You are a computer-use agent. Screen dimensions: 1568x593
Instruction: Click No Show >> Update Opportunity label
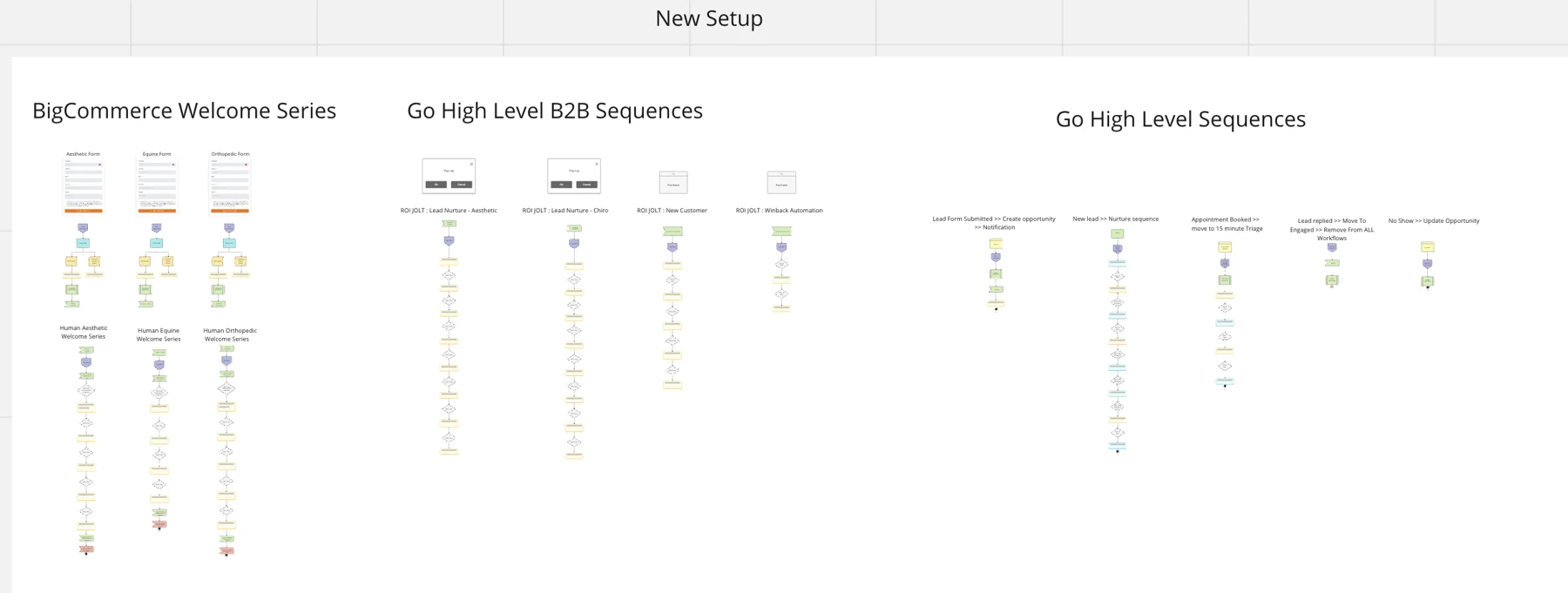point(1434,220)
